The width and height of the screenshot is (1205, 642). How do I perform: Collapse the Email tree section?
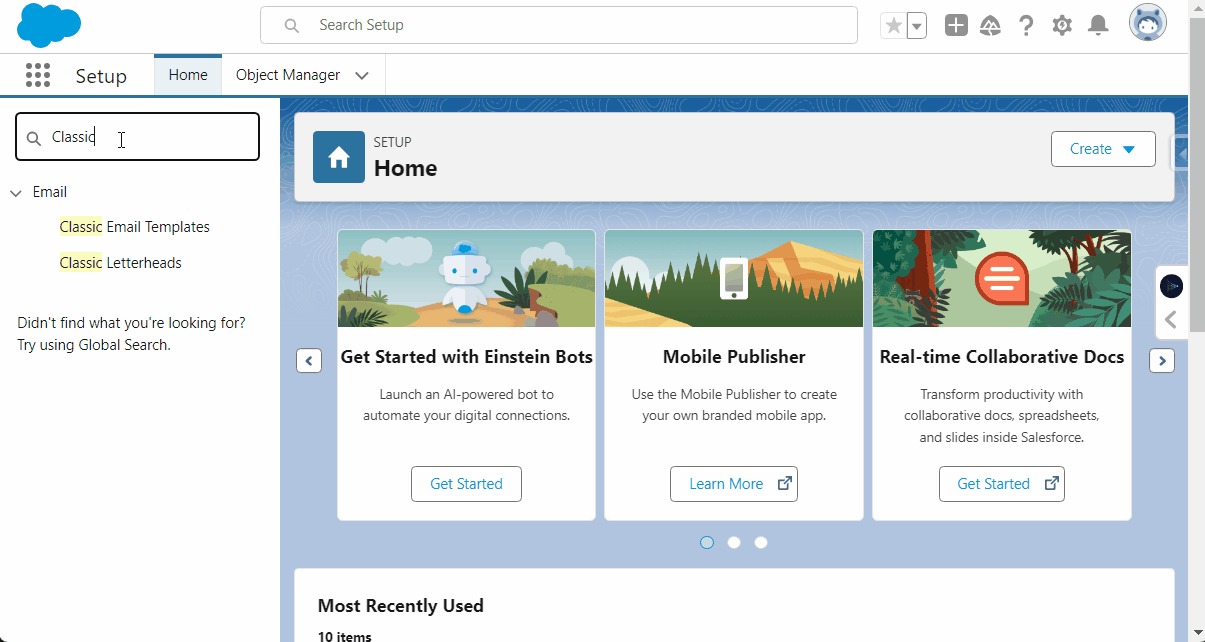point(16,193)
